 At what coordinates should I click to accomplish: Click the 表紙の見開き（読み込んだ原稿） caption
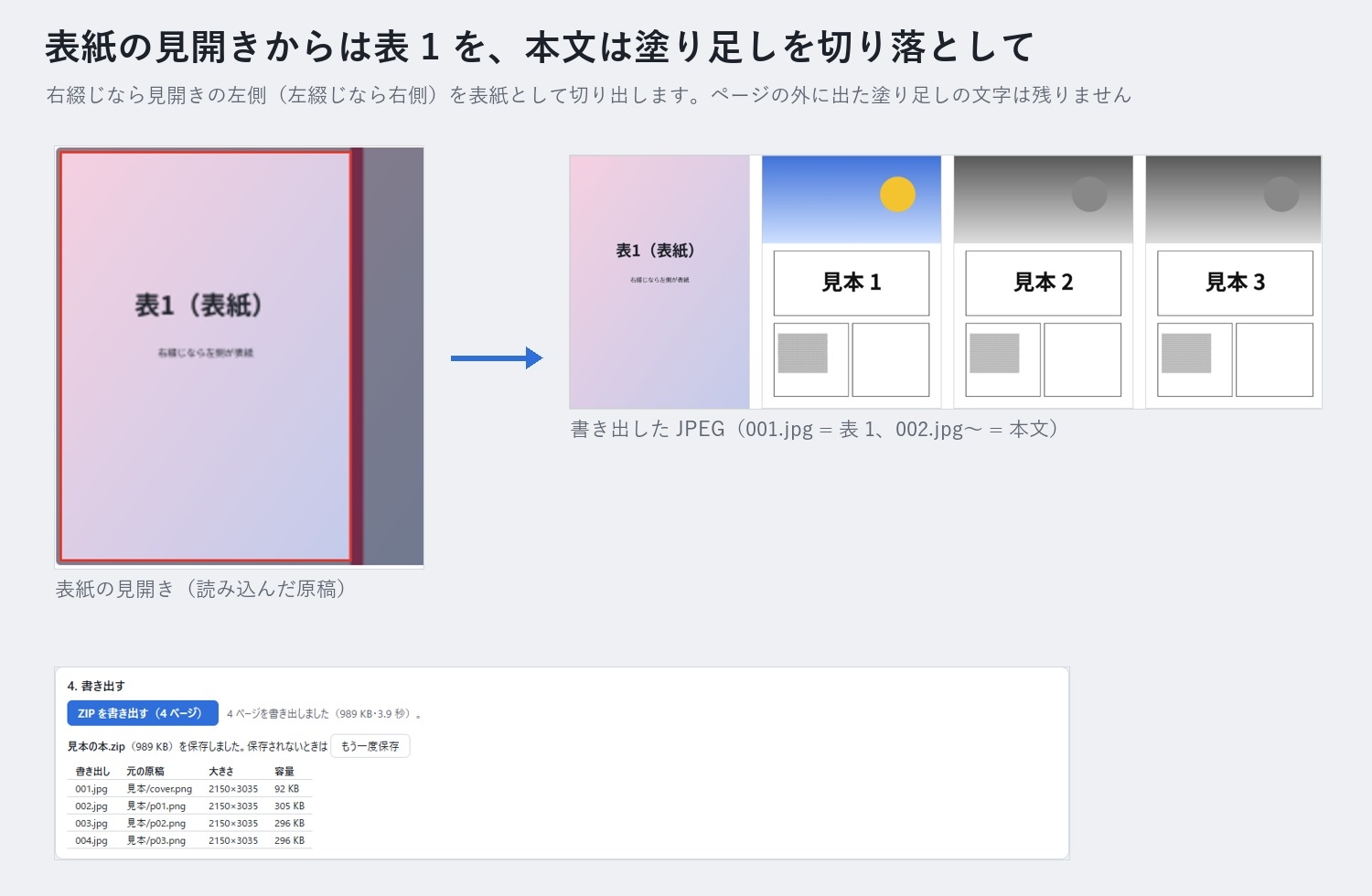coord(200,589)
